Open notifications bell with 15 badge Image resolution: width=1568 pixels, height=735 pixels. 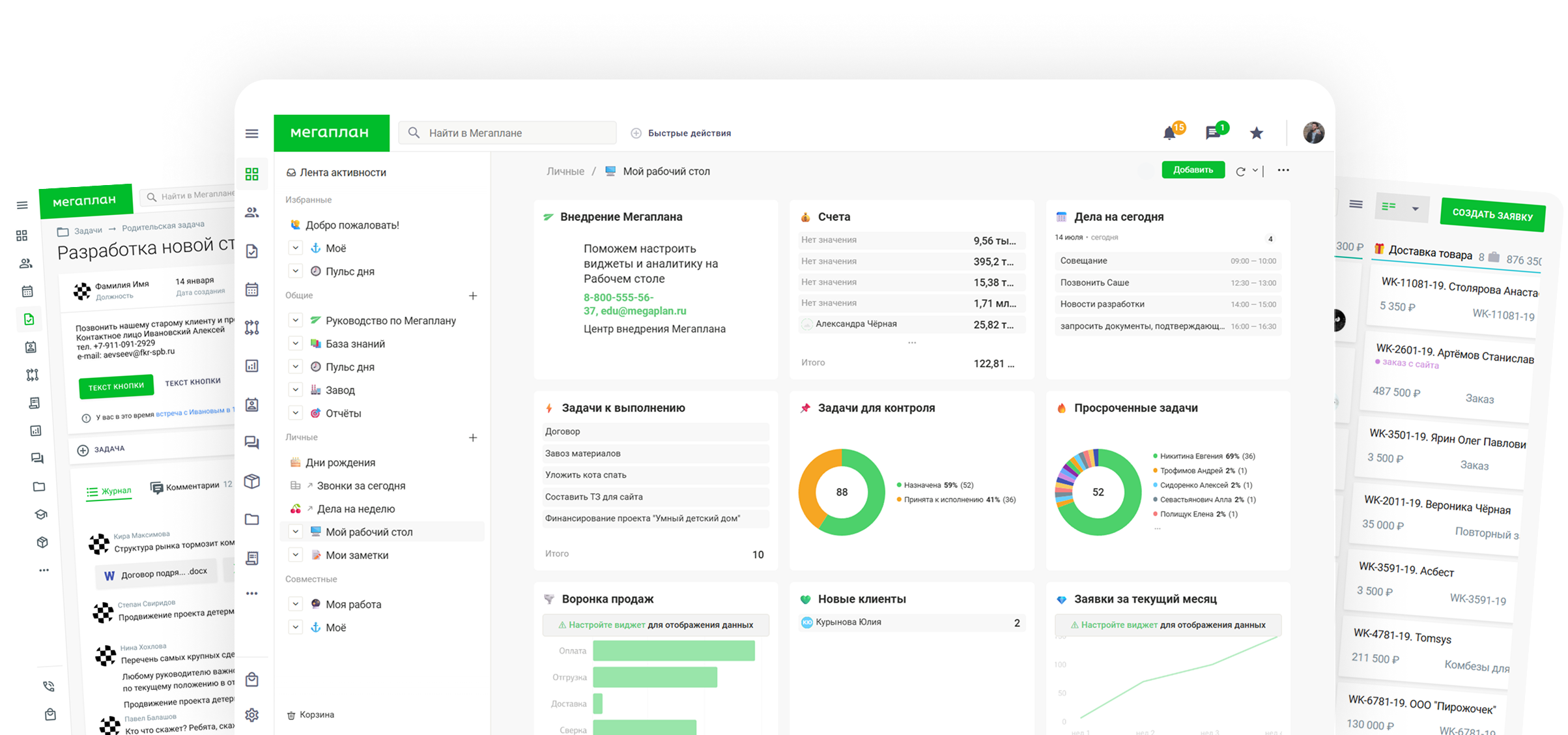pos(1170,133)
